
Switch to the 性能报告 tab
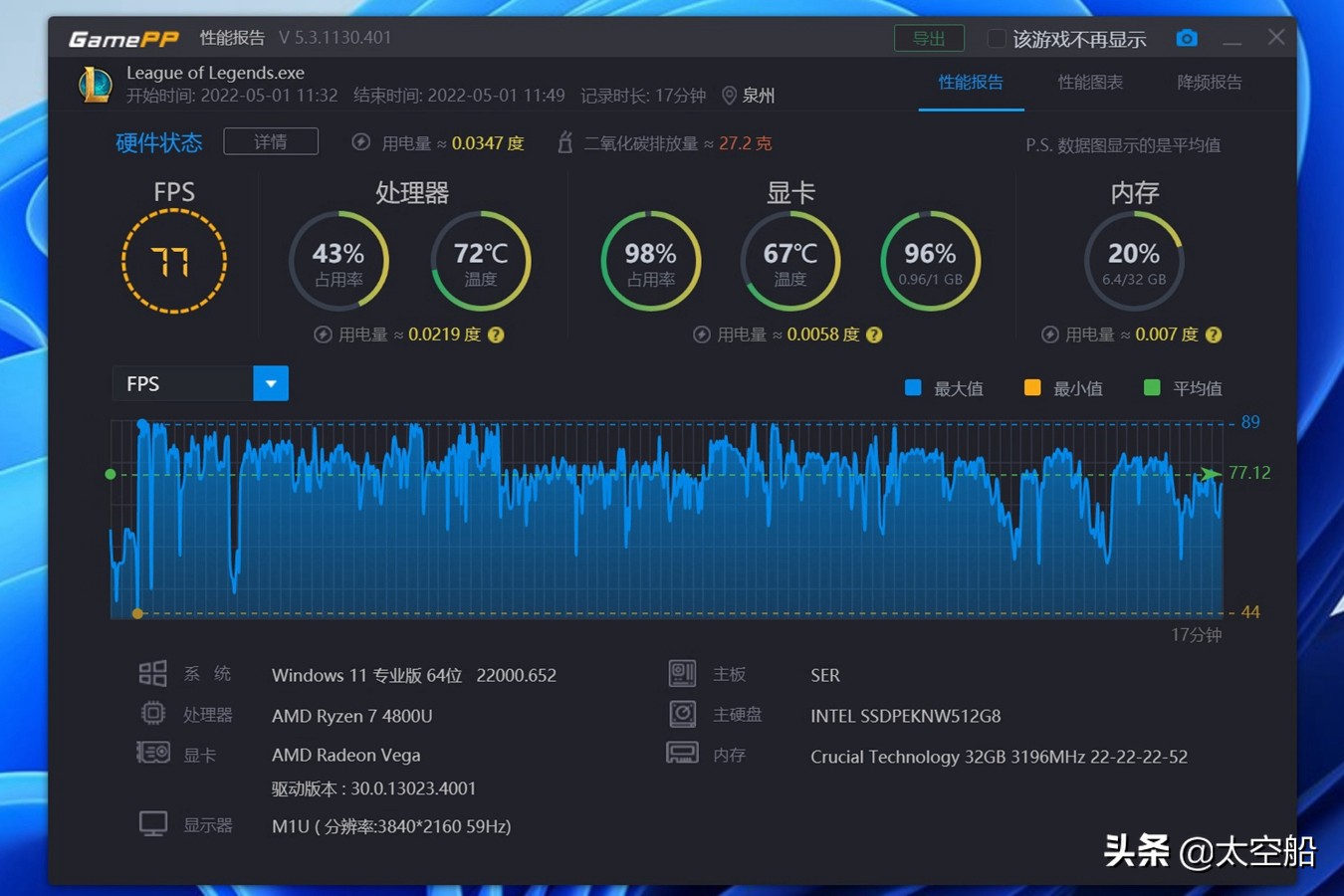(971, 83)
